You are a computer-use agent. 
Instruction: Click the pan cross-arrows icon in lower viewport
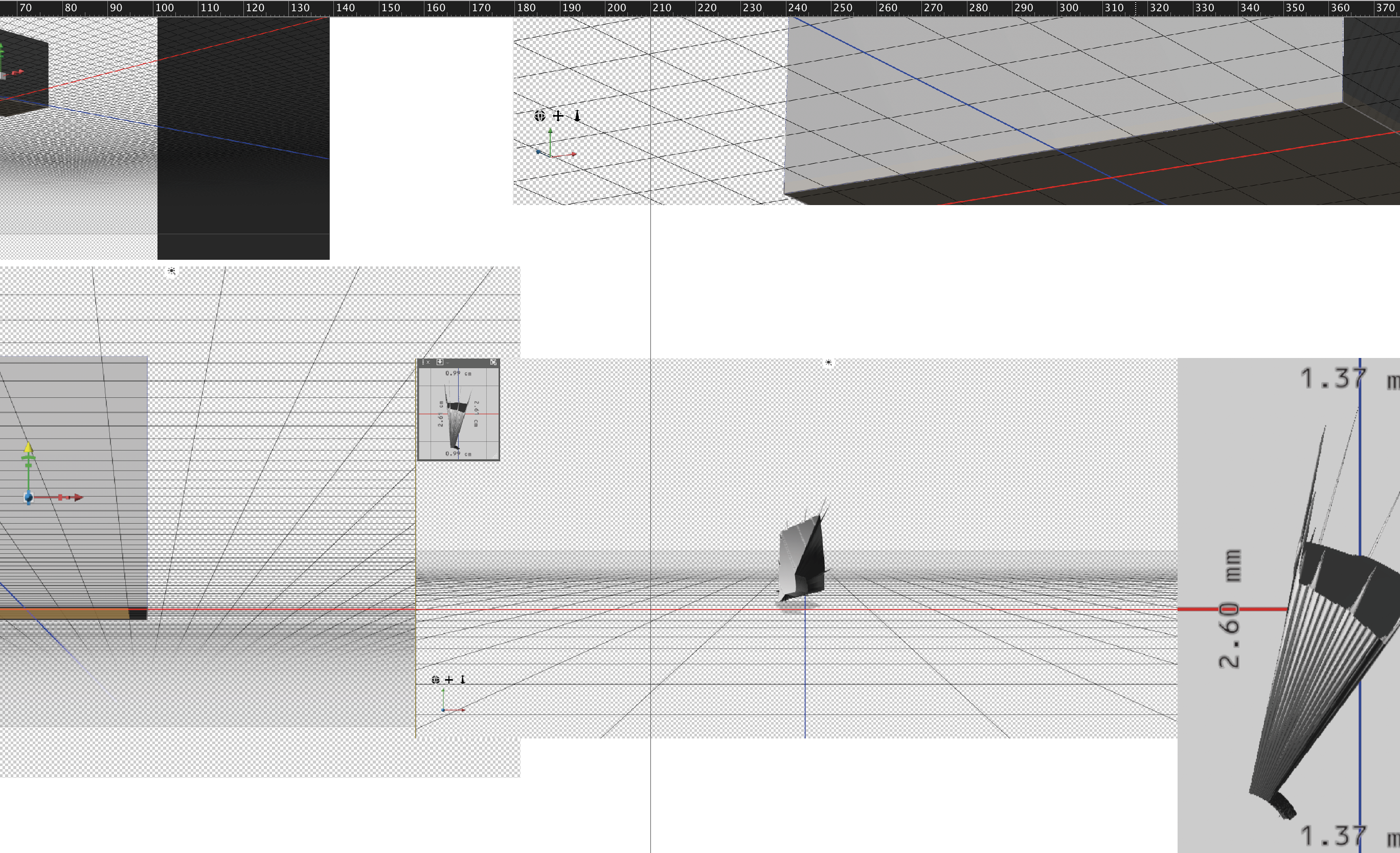pos(449,680)
